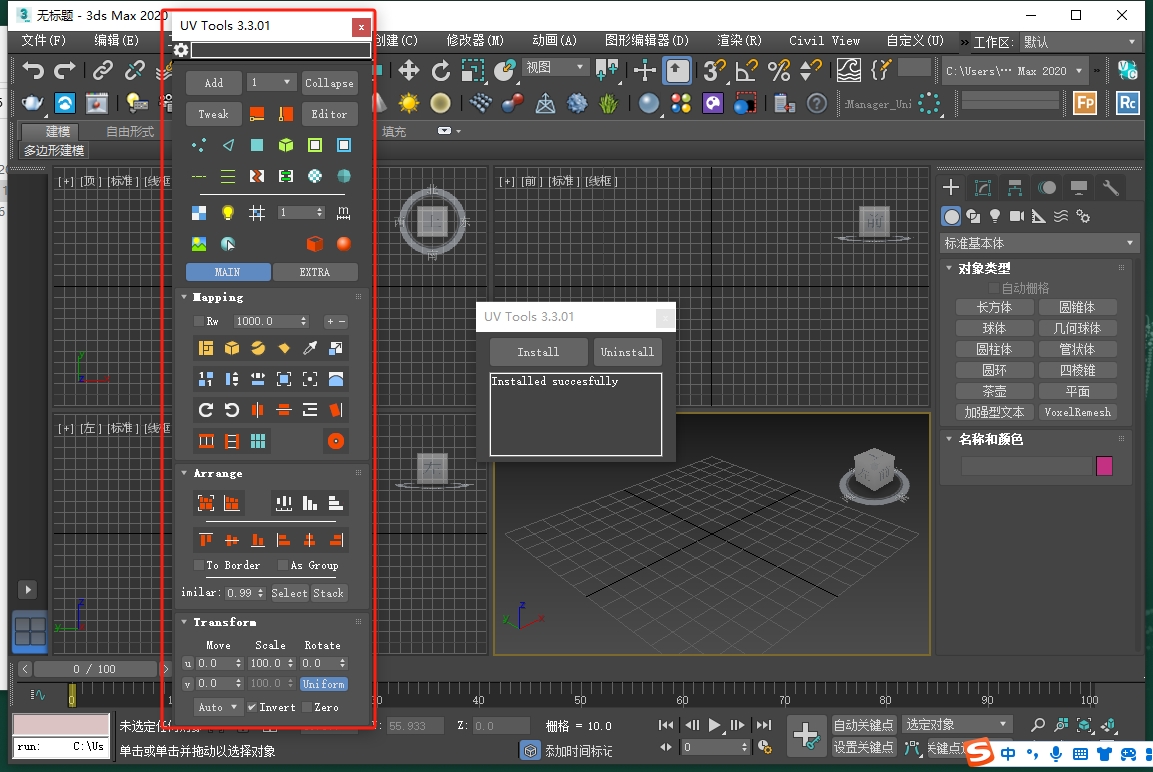Click the Play animation button
Image resolution: width=1153 pixels, height=772 pixels.
pos(714,725)
